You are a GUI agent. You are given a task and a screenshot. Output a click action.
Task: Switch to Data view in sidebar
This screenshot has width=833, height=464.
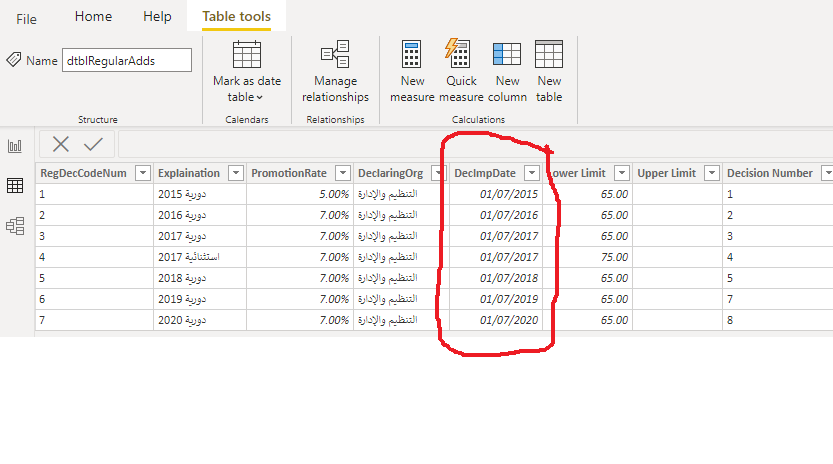click(15, 185)
